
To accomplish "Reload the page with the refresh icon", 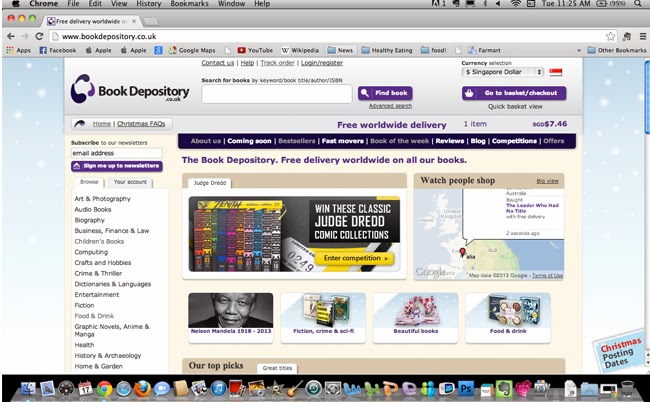I will tap(39, 36).
